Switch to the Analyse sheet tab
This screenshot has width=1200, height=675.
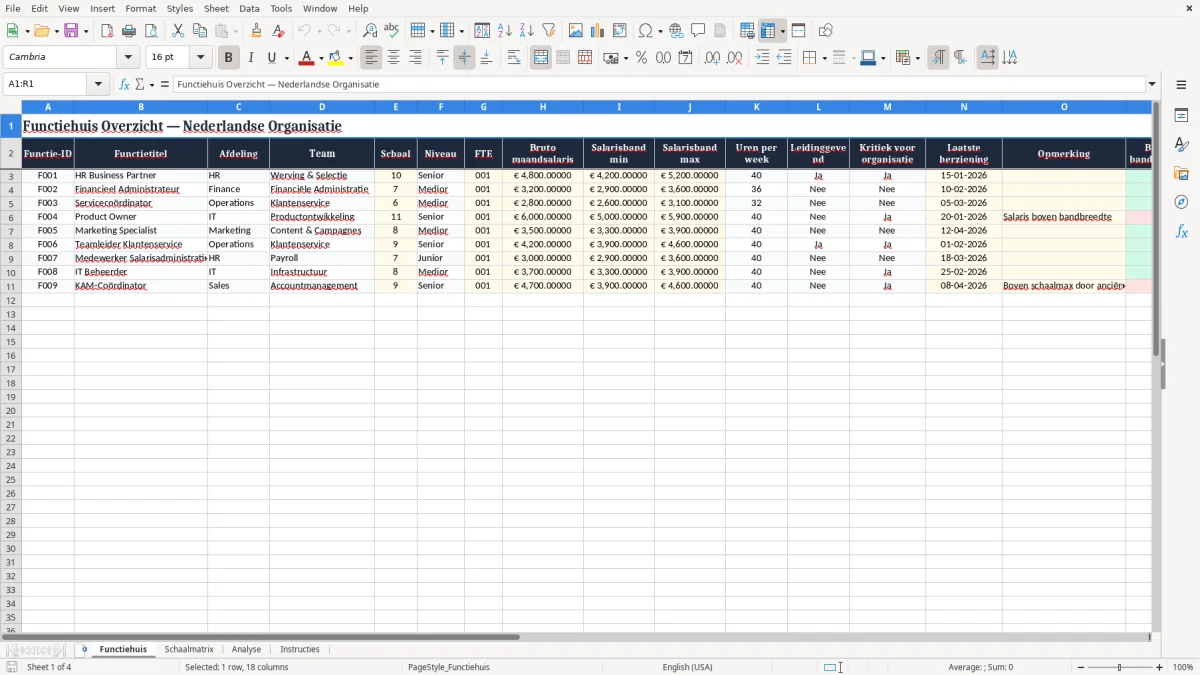246,650
